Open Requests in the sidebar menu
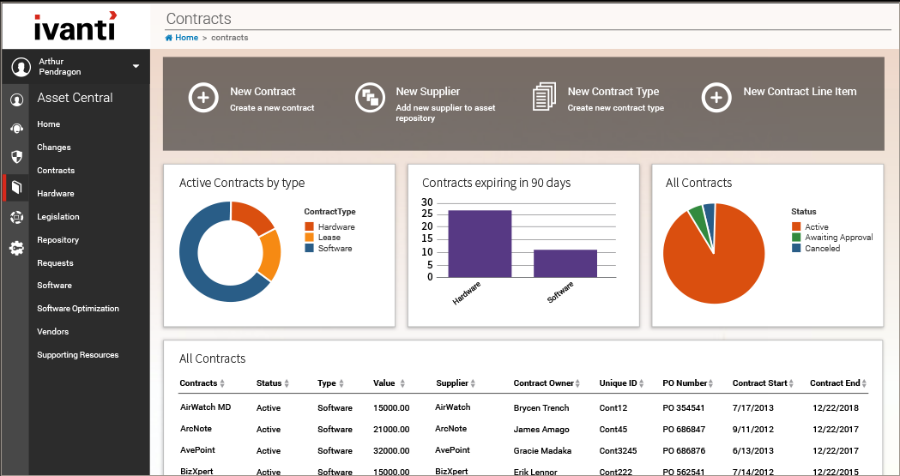The image size is (900, 476). pyautogui.click(x=55, y=263)
